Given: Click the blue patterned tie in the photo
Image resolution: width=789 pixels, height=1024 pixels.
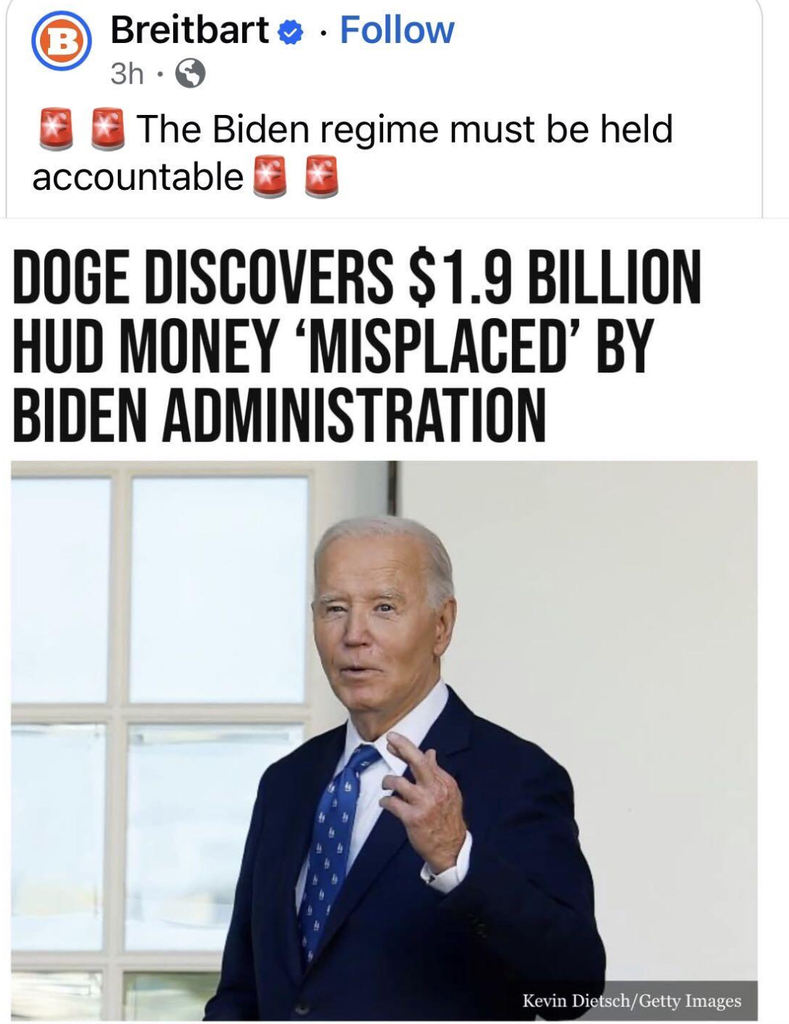Looking at the screenshot, I should pos(331,851).
